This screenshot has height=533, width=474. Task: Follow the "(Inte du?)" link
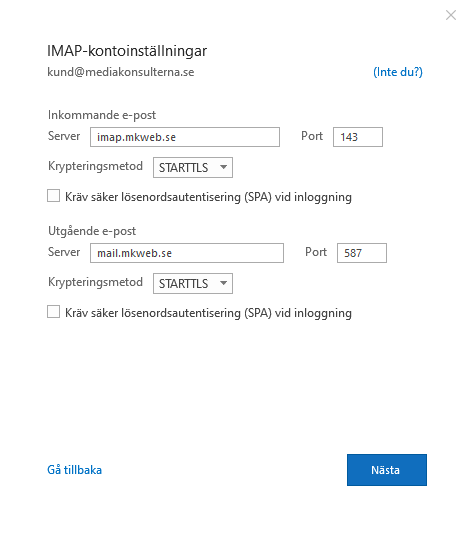[398, 72]
